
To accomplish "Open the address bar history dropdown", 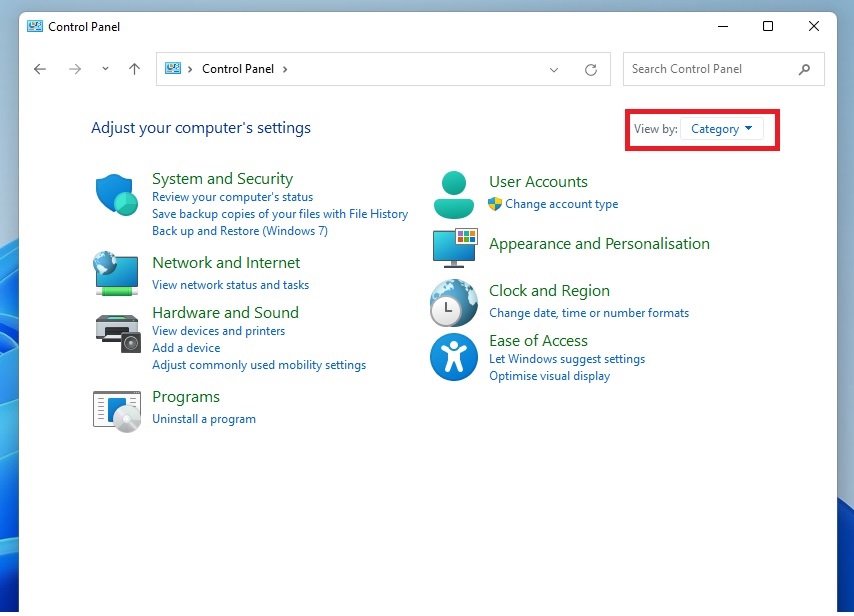I will click(x=554, y=70).
